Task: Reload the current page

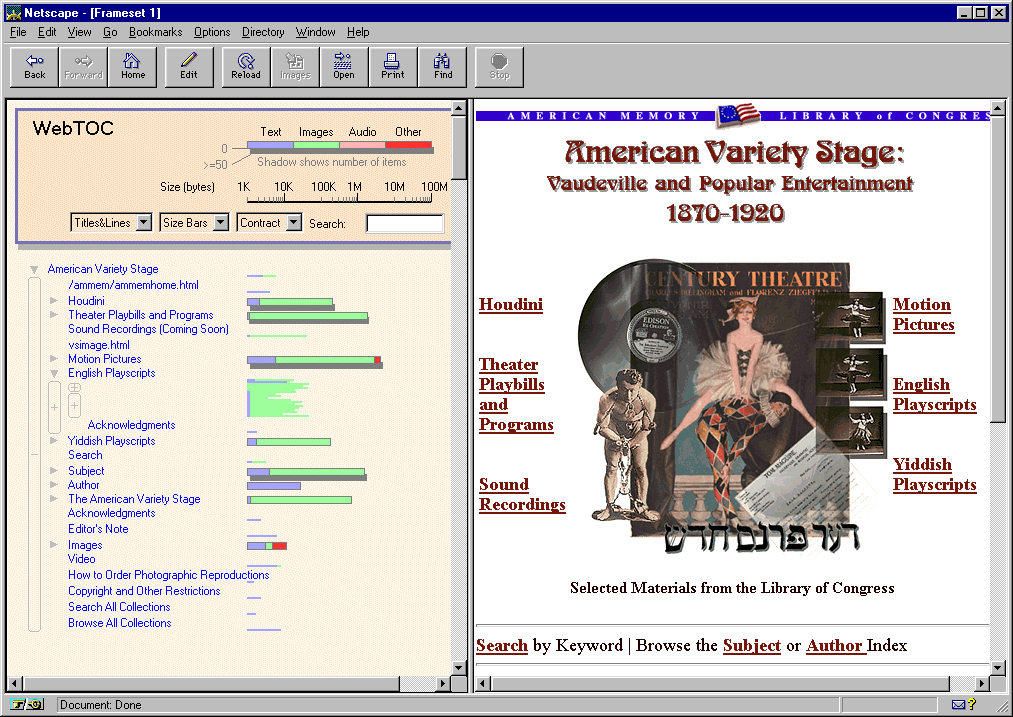Action: tap(246, 66)
